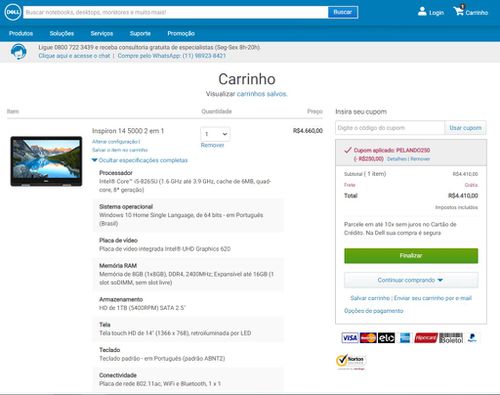The height and width of the screenshot is (395, 500).
Task: Click the Elo card icon
Action: [386, 338]
